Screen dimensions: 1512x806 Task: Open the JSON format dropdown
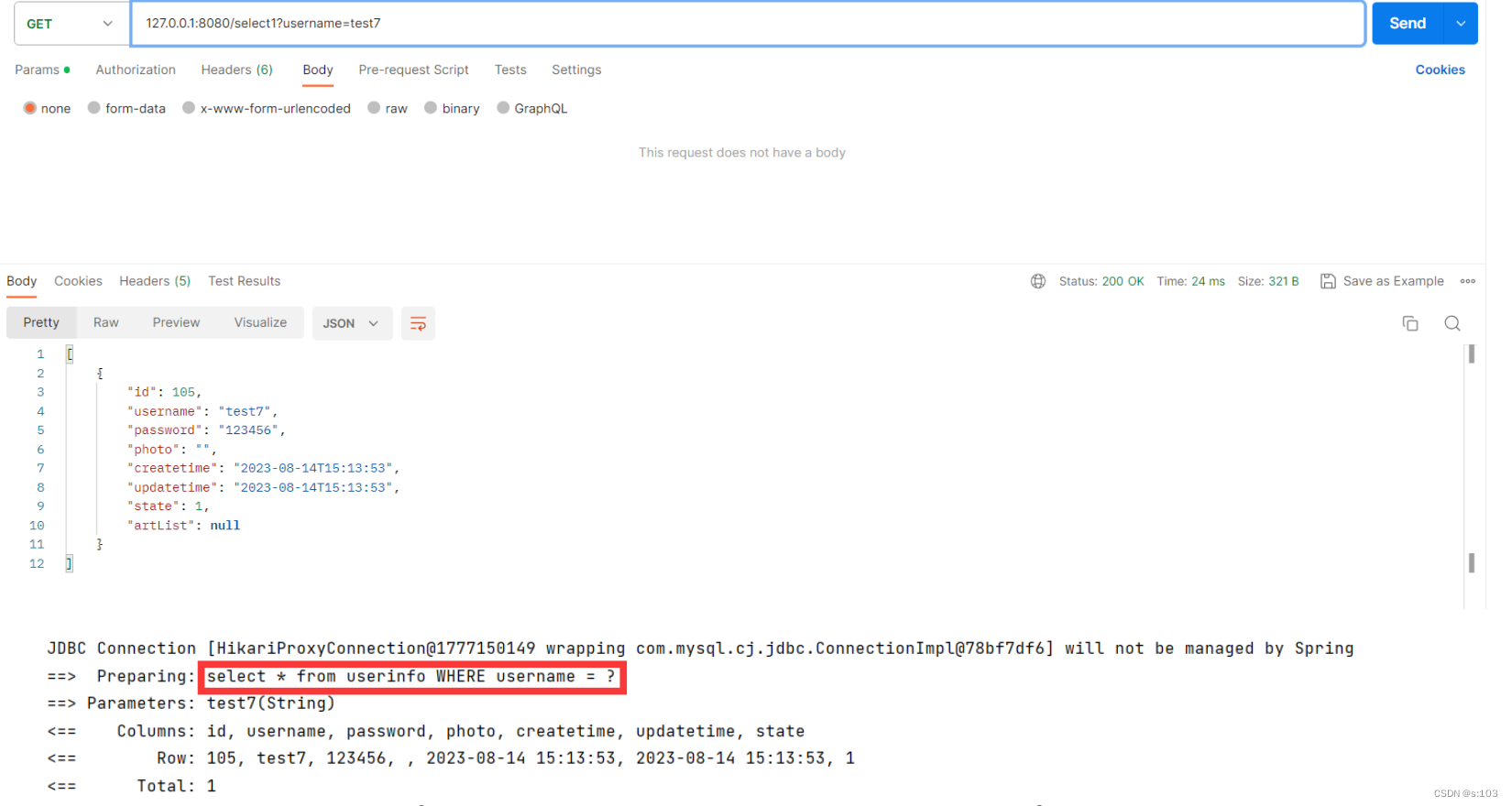(352, 323)
